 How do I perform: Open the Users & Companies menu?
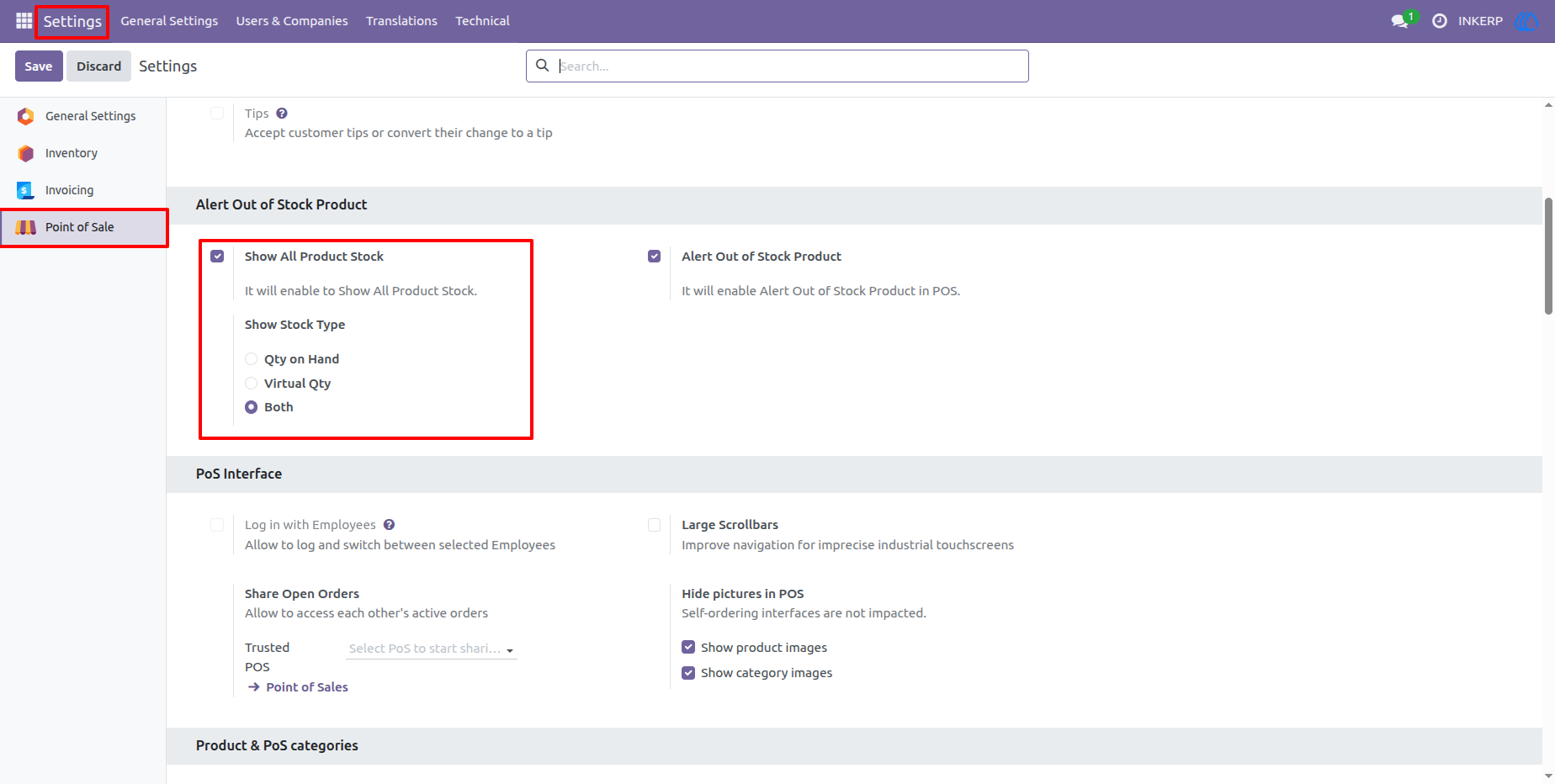tap(292, 21)
